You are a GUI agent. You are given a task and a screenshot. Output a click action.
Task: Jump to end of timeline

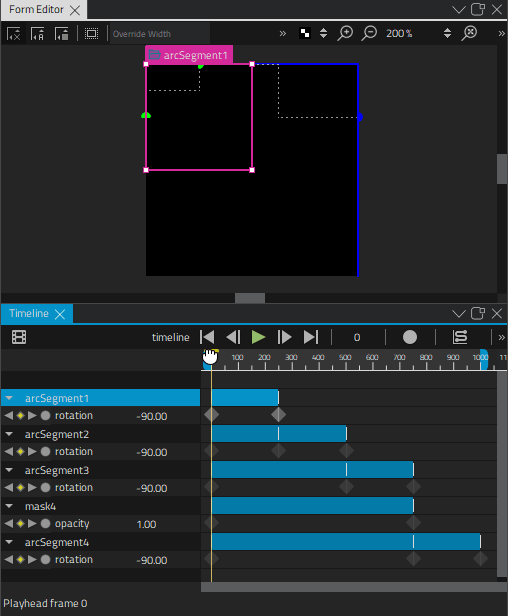click(x=311, y=337)
